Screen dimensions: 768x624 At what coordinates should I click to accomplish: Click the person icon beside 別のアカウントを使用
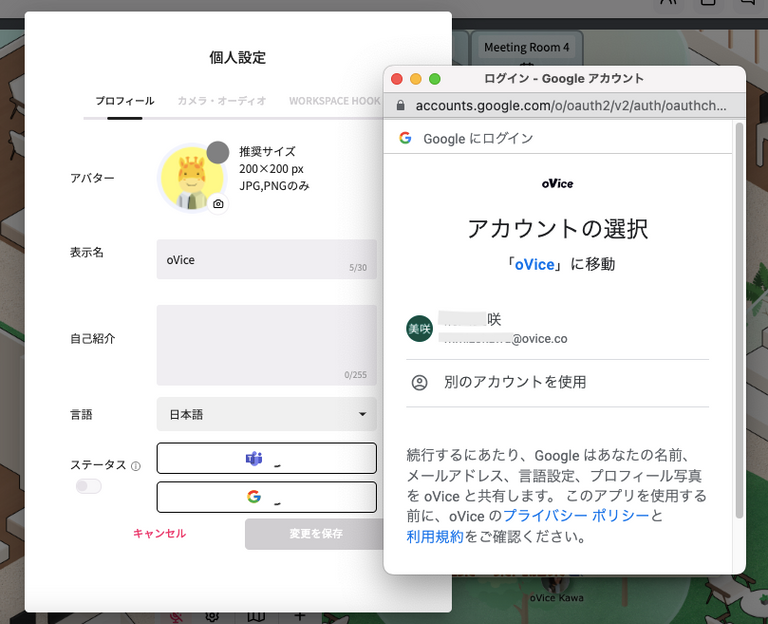pyautogui.click(x=419, y=383)
